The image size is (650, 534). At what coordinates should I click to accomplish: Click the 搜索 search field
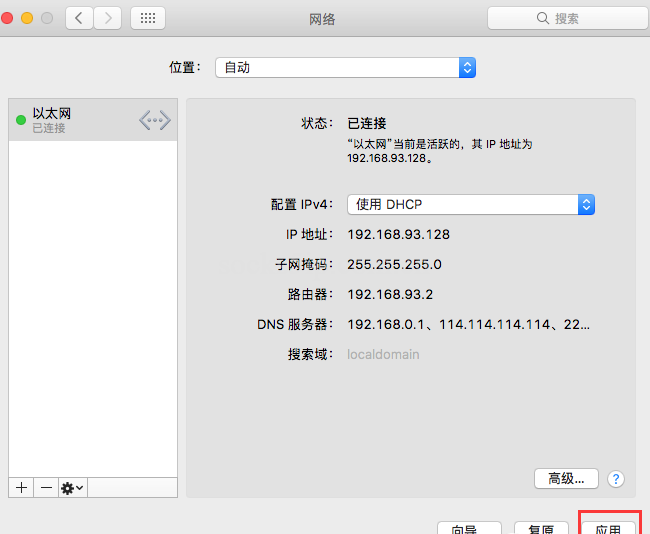pyautogui.click(x=566, y=18)
